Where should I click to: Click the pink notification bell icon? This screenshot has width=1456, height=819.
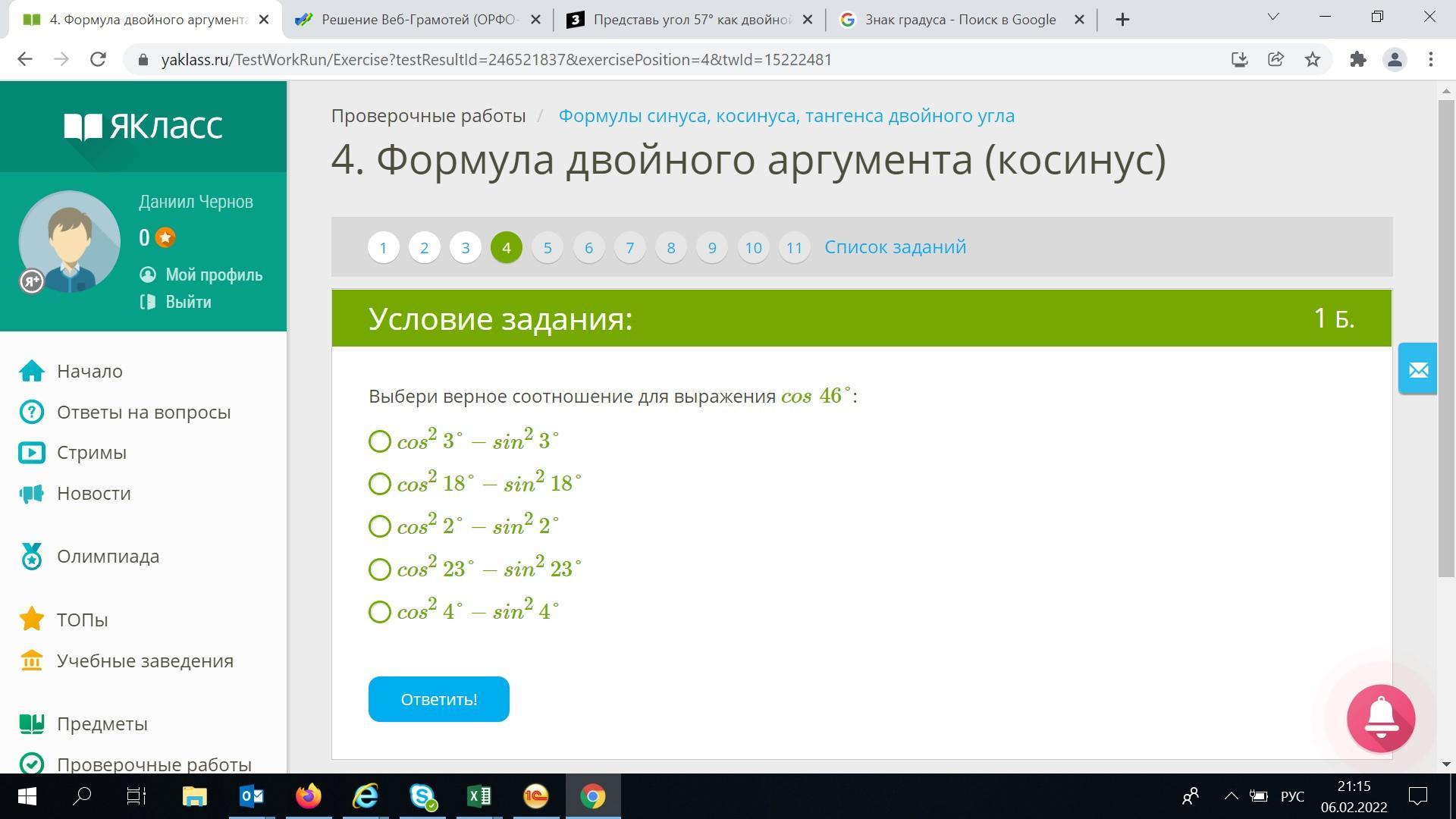coord(1380,718)
